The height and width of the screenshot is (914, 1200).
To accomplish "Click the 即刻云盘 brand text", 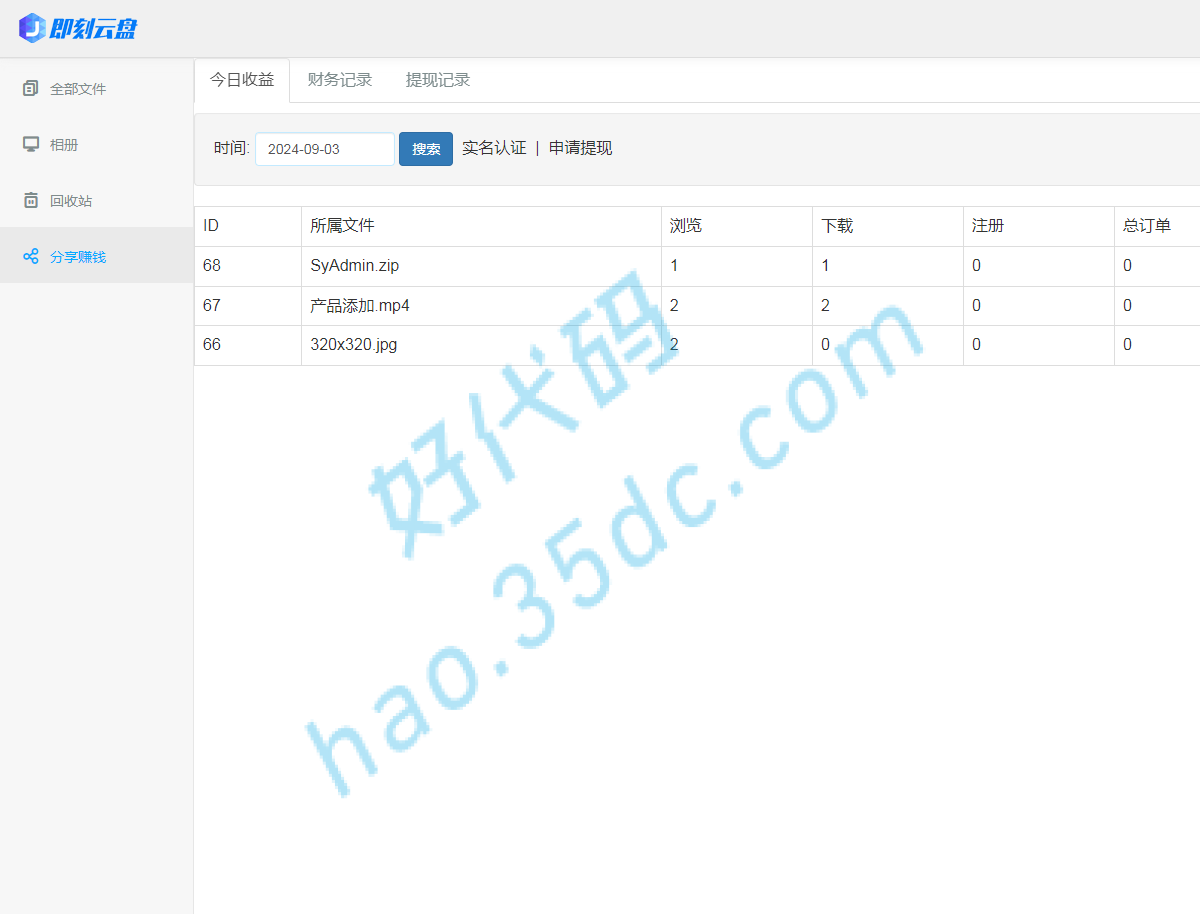I will (x=93, y=29).
